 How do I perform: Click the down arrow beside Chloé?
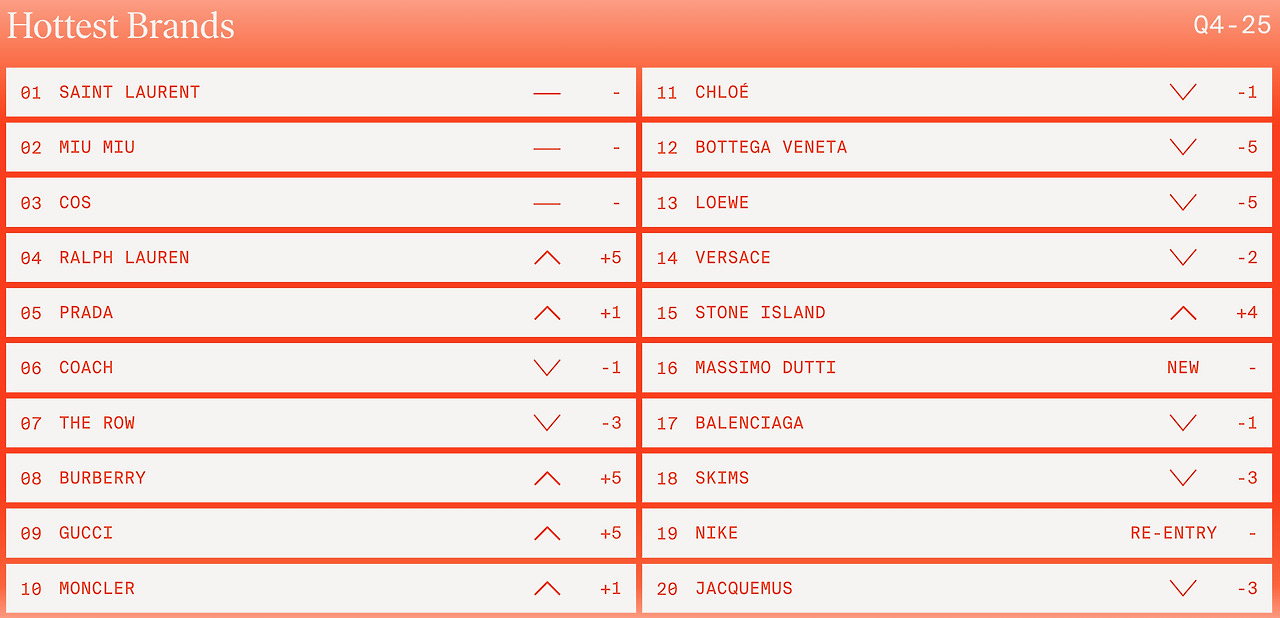click(1183, 92)
